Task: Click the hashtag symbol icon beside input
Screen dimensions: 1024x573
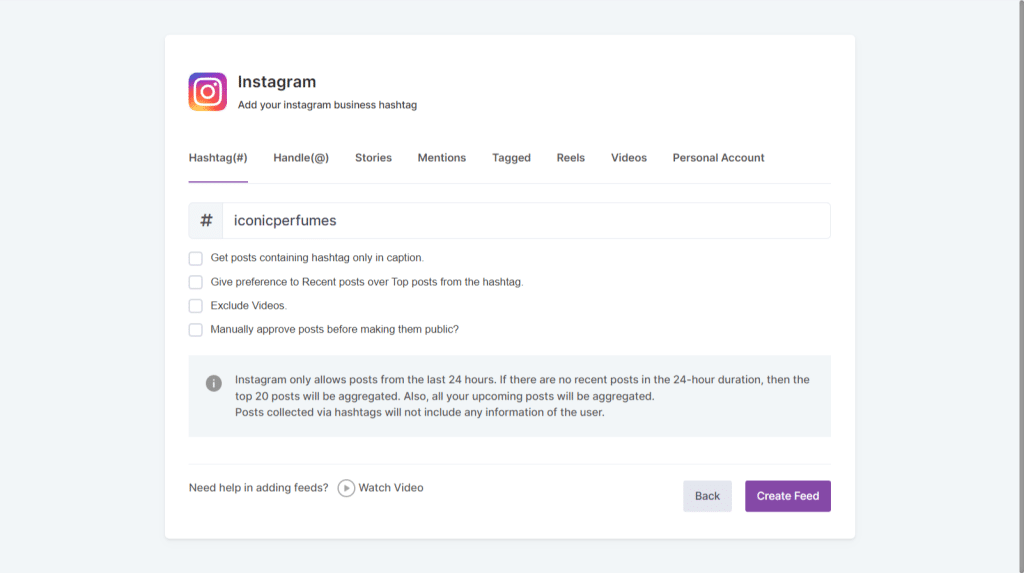Action: (x=206, y=221)
